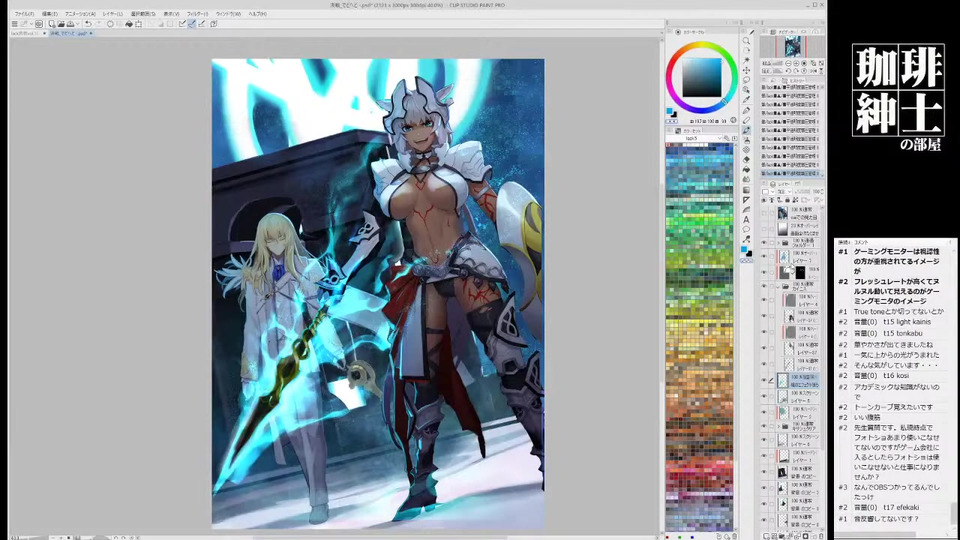Image resolution: width=960 pixels, height=540 pixels.
Task: Toggle the active Snap to ruler icon
Action: point(192,24)
